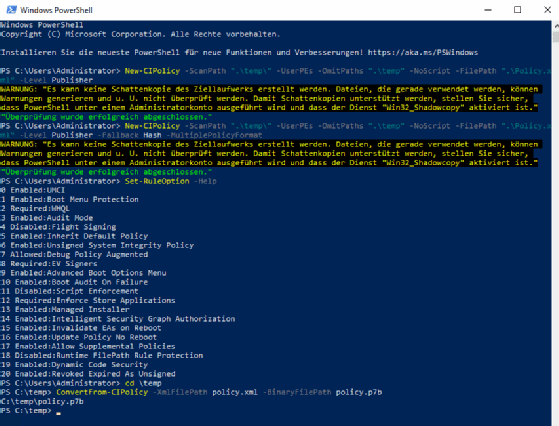Image resolution: width=559 pixels, height=426 pixels.
Task: Click line '10 Enabled:Boot Audit On Failure'
Action: tap(74, 282)
